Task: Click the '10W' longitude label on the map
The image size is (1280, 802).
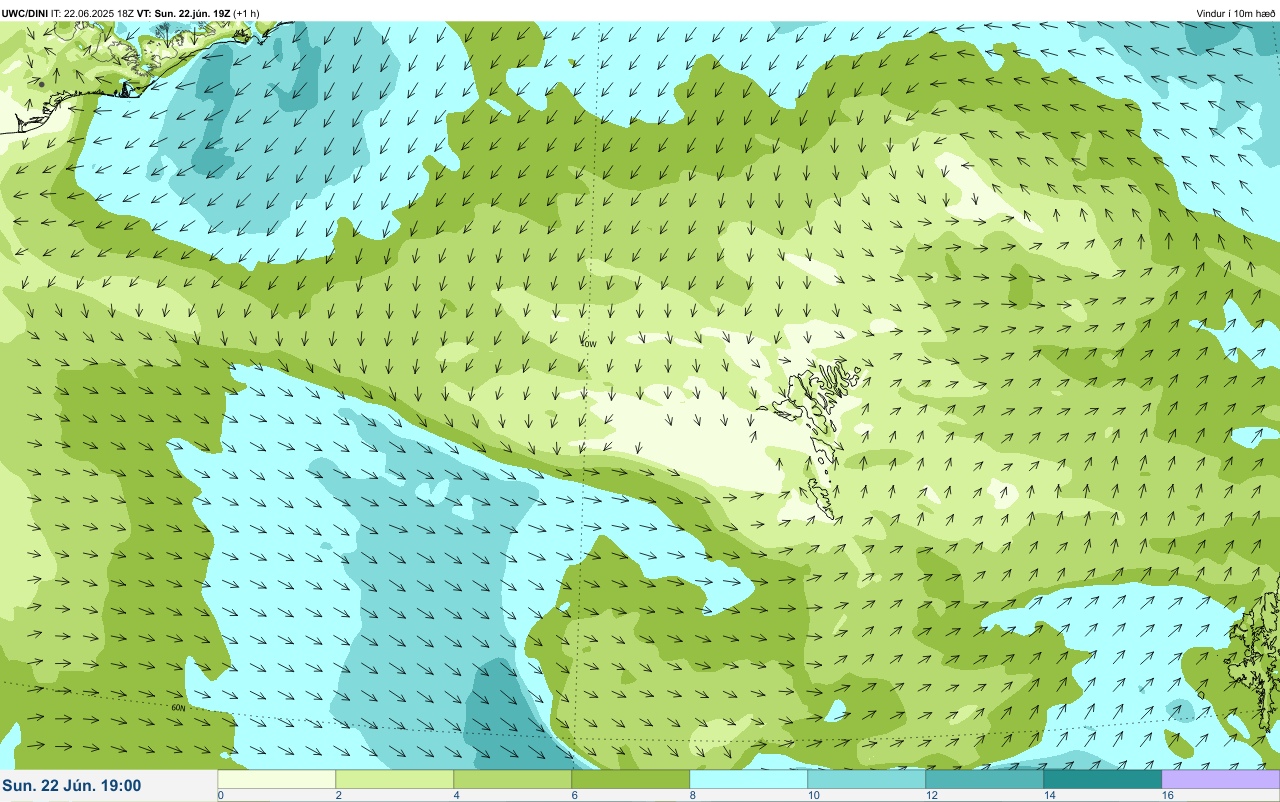Action: click(590, 343)
